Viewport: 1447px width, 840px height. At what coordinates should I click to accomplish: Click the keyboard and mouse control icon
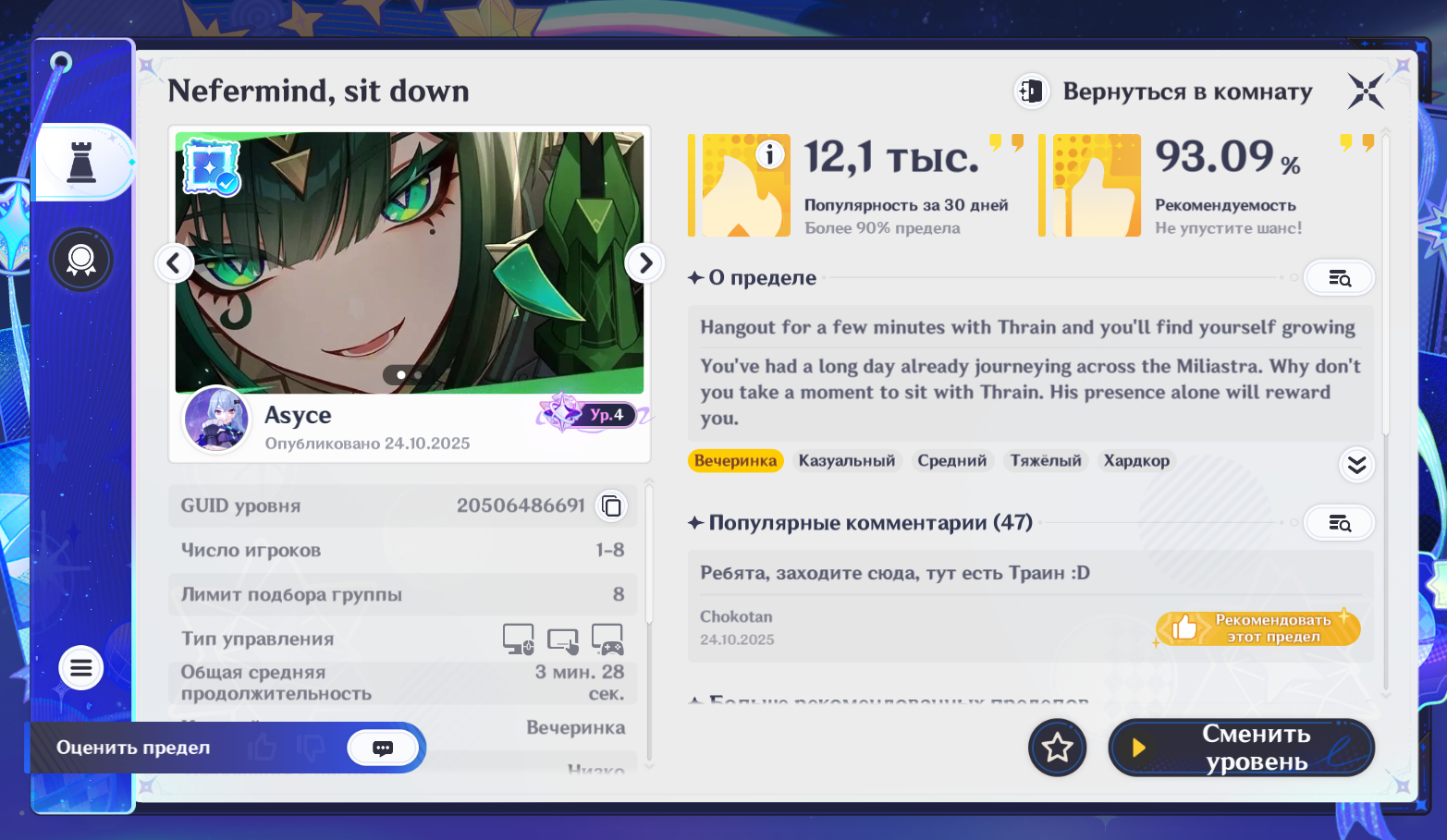519,639
